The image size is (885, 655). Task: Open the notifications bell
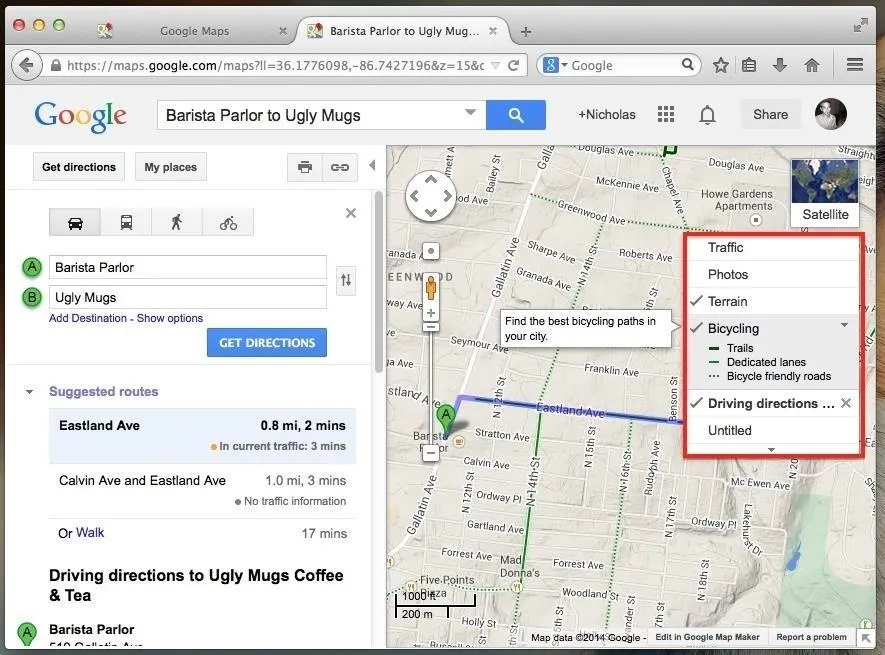point(707,115)
